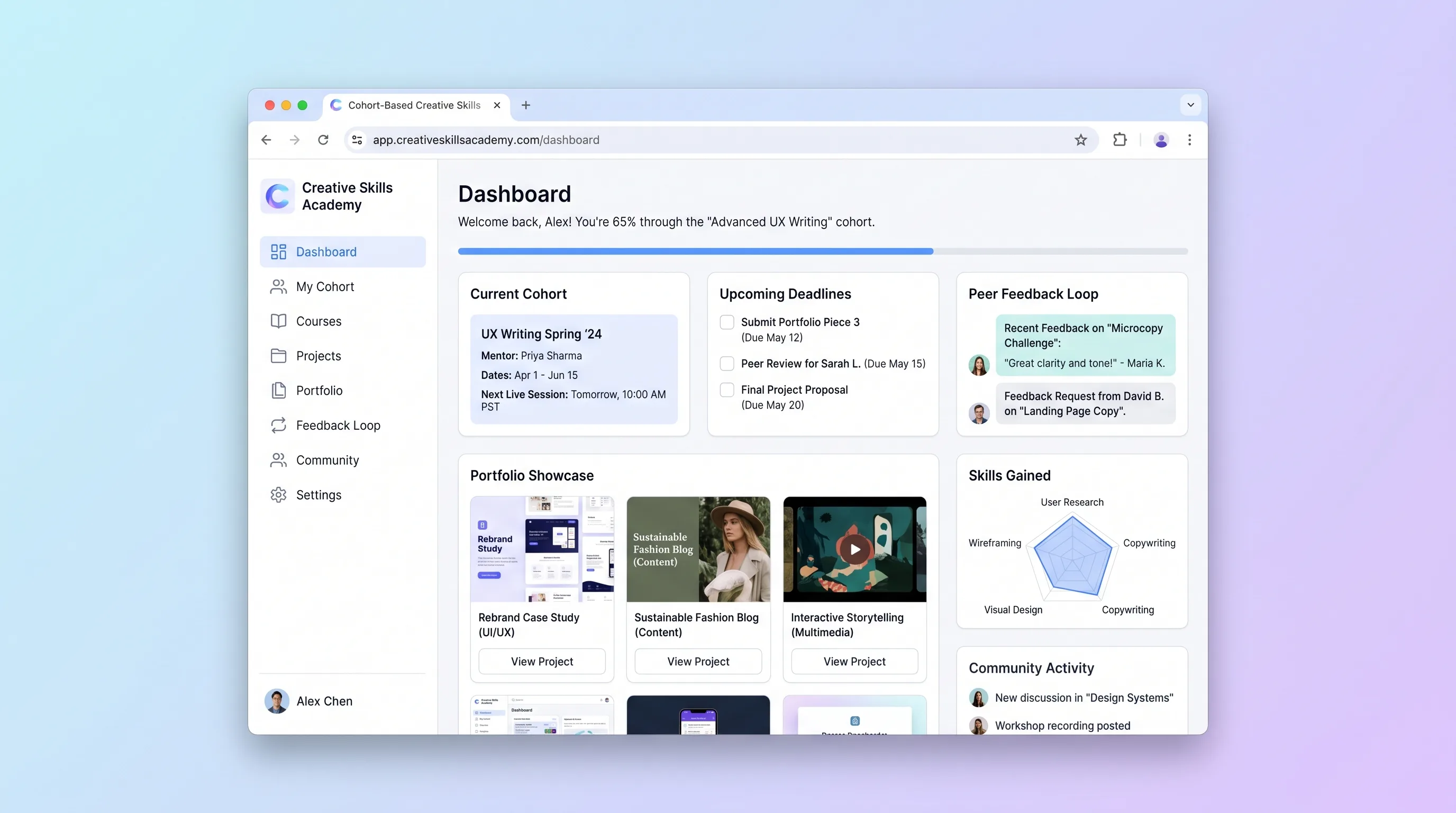The image size is (1456, 813).
Task: Go to Courses in the sidebar
Action: (342, 321)
